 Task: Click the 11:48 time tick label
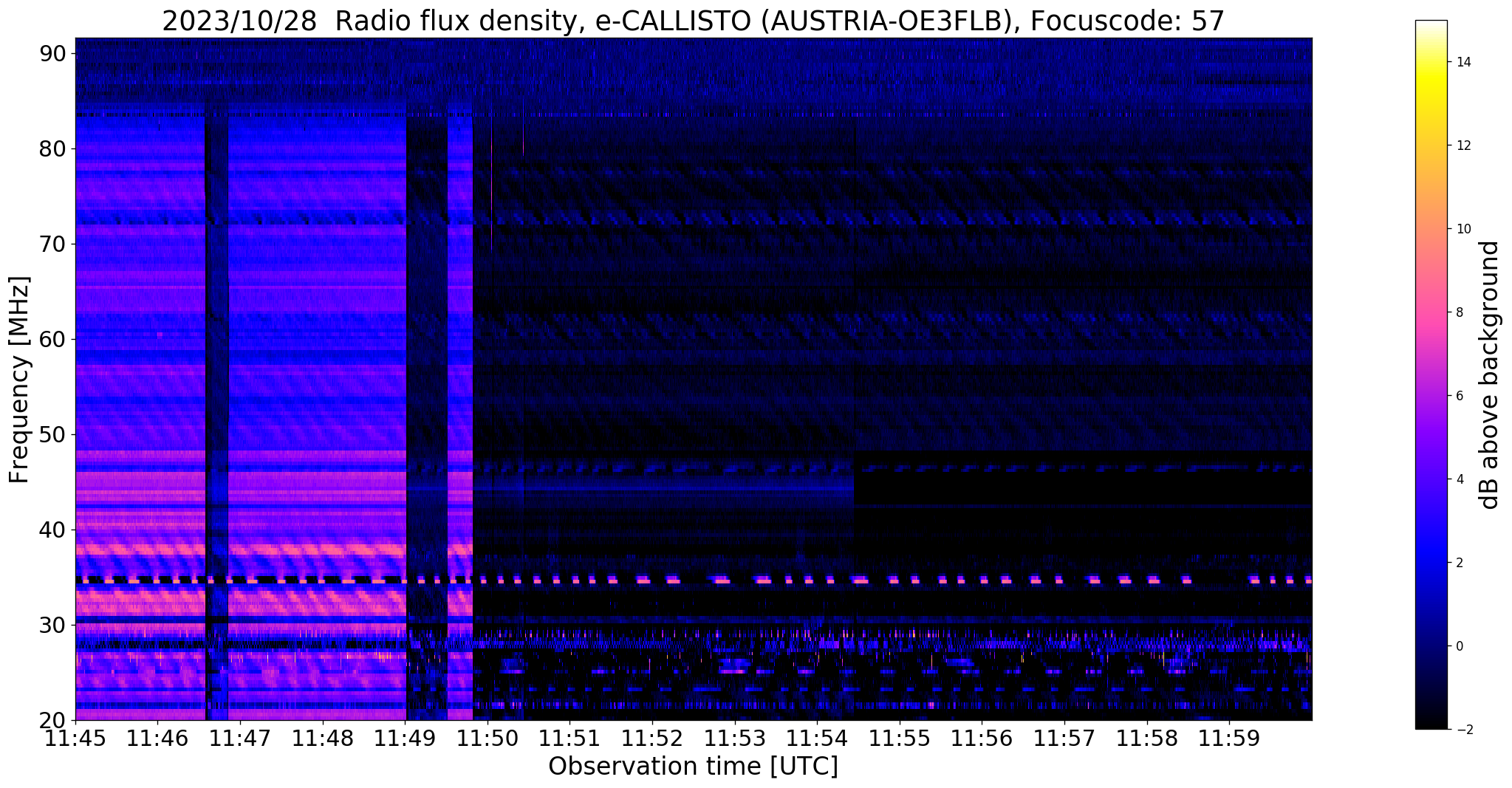[323, 739]
